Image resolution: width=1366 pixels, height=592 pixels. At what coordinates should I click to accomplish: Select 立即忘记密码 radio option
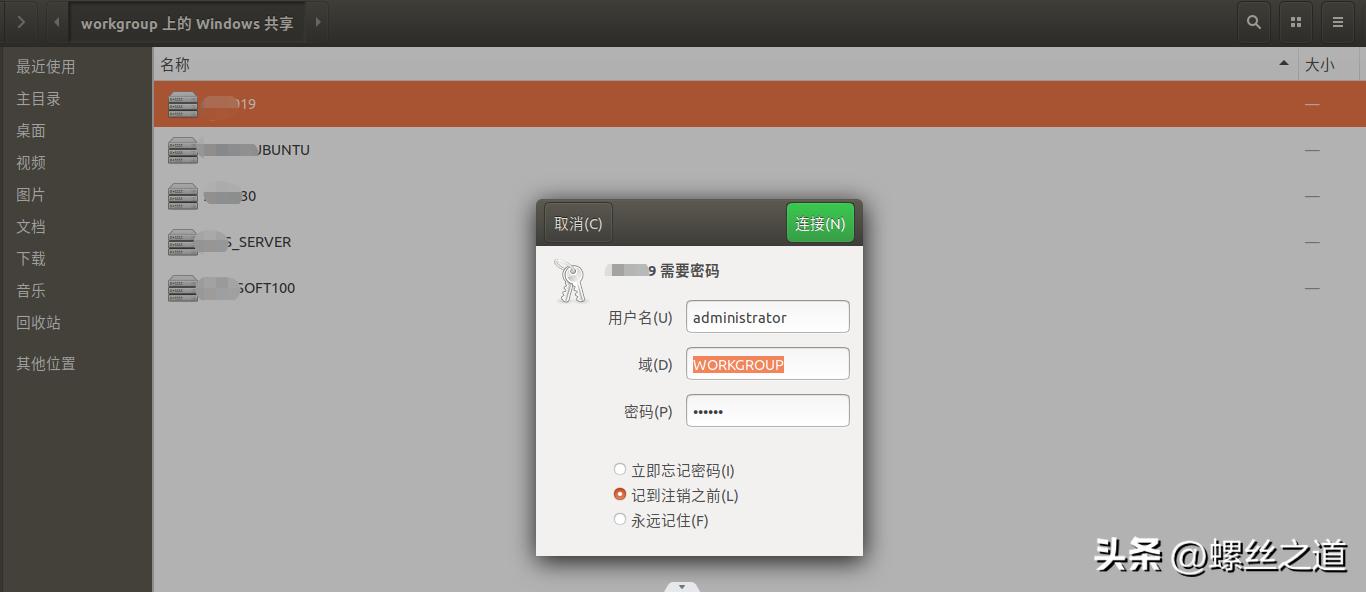[x=620, y=469]
